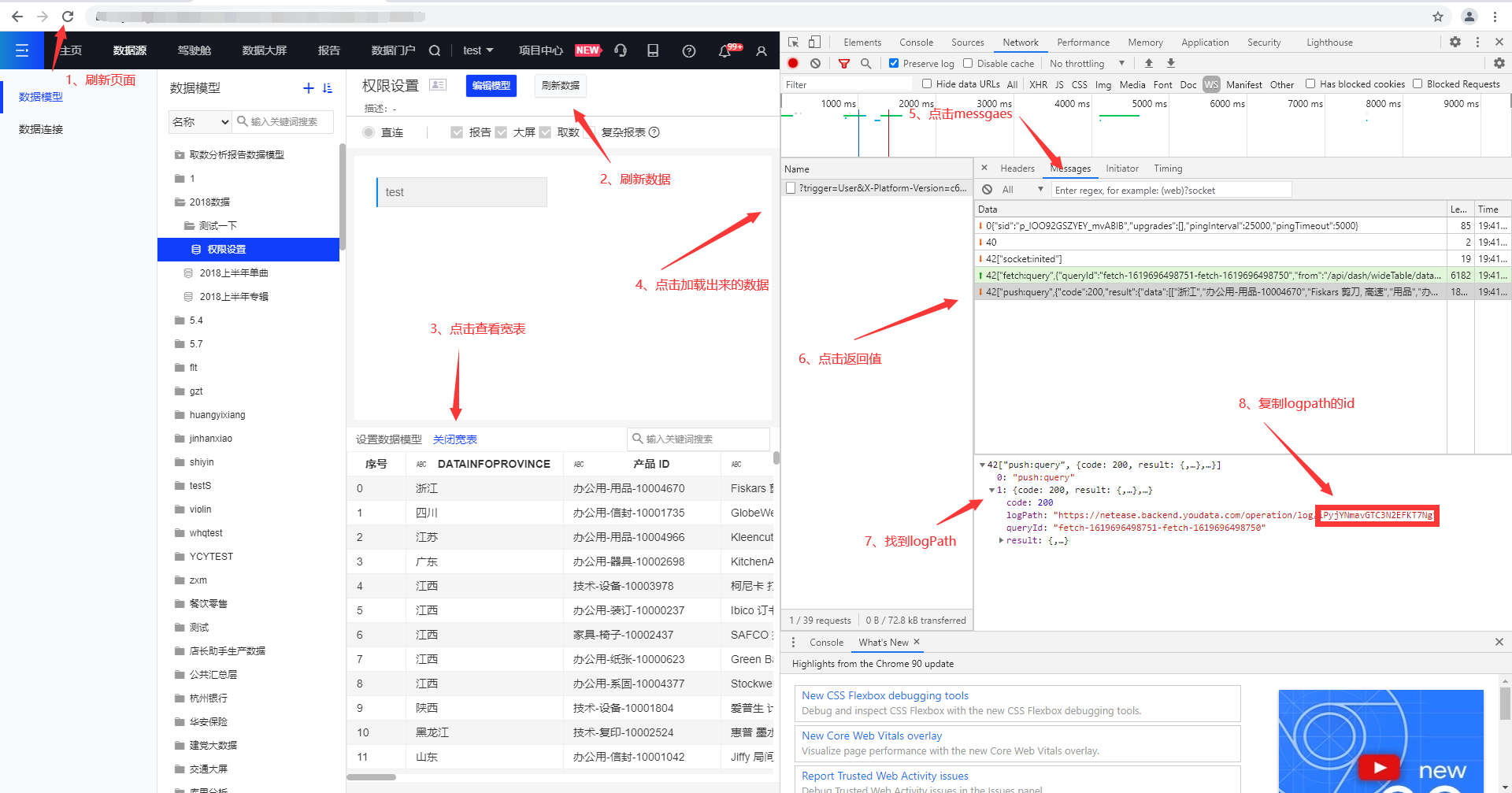The width and height of the screenshot is (1512, 793).
Task: Open model info card icon beside 权限设置
Action: pos(438,85)
